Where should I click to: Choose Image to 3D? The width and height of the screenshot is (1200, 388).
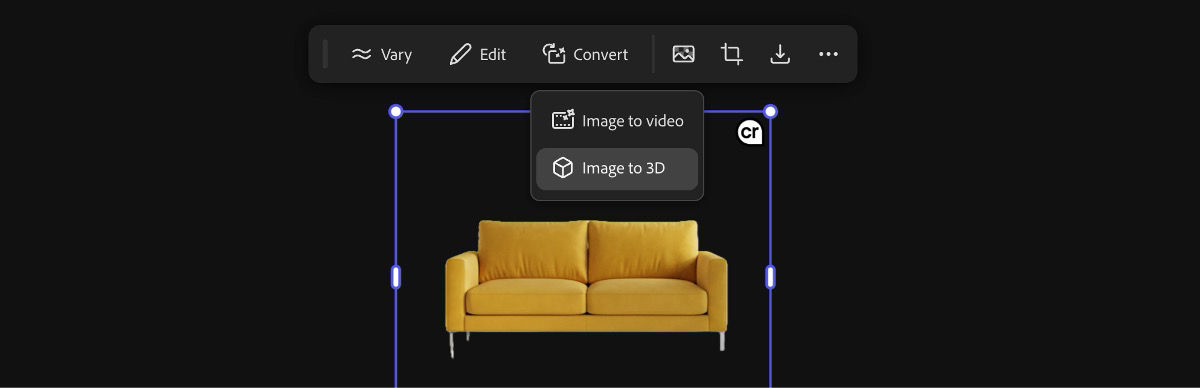(x=617, y=168)
